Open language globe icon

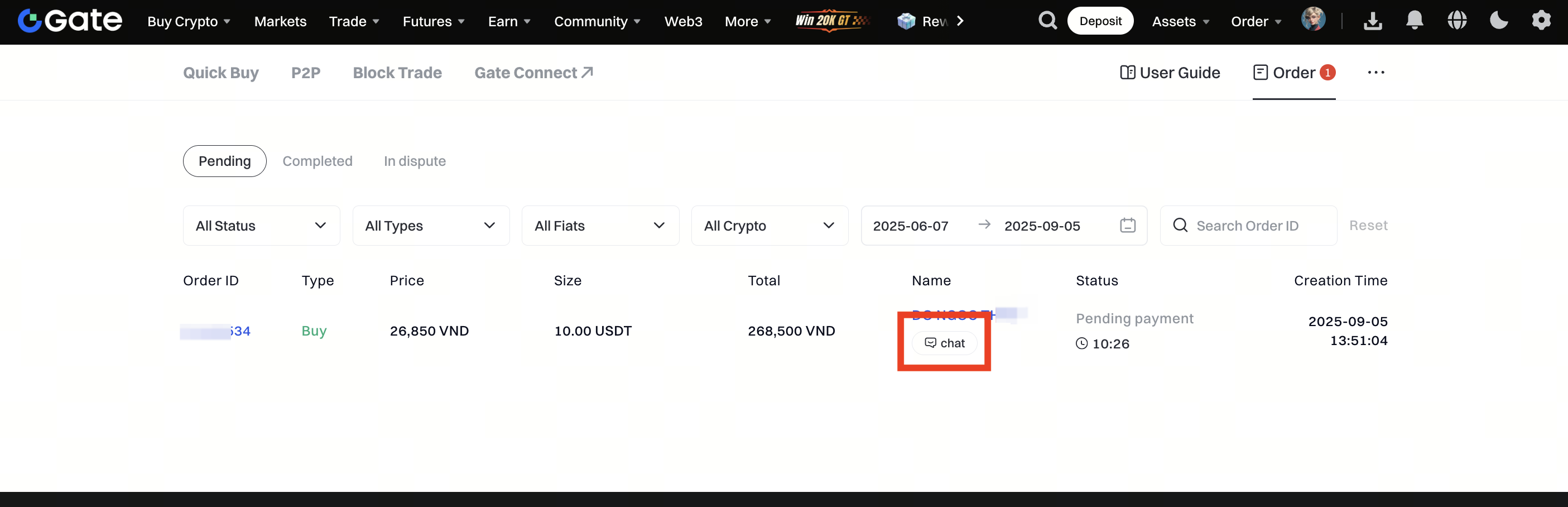(1456, 21)
